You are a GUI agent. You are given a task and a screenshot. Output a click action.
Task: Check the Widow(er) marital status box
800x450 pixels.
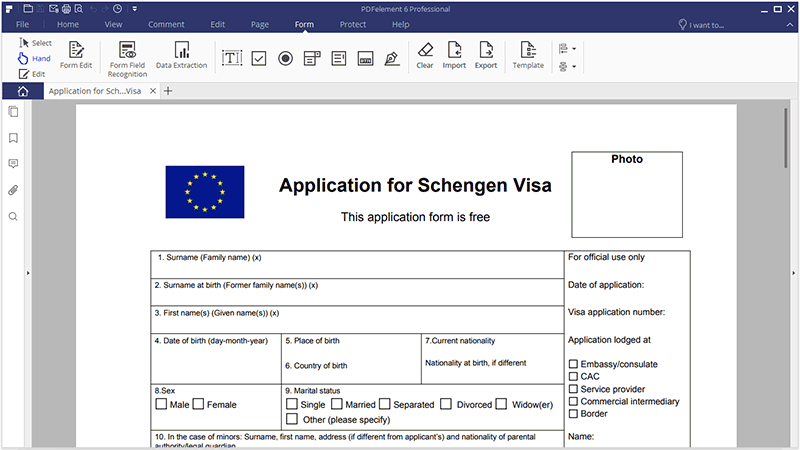click(x=502, y=404)
